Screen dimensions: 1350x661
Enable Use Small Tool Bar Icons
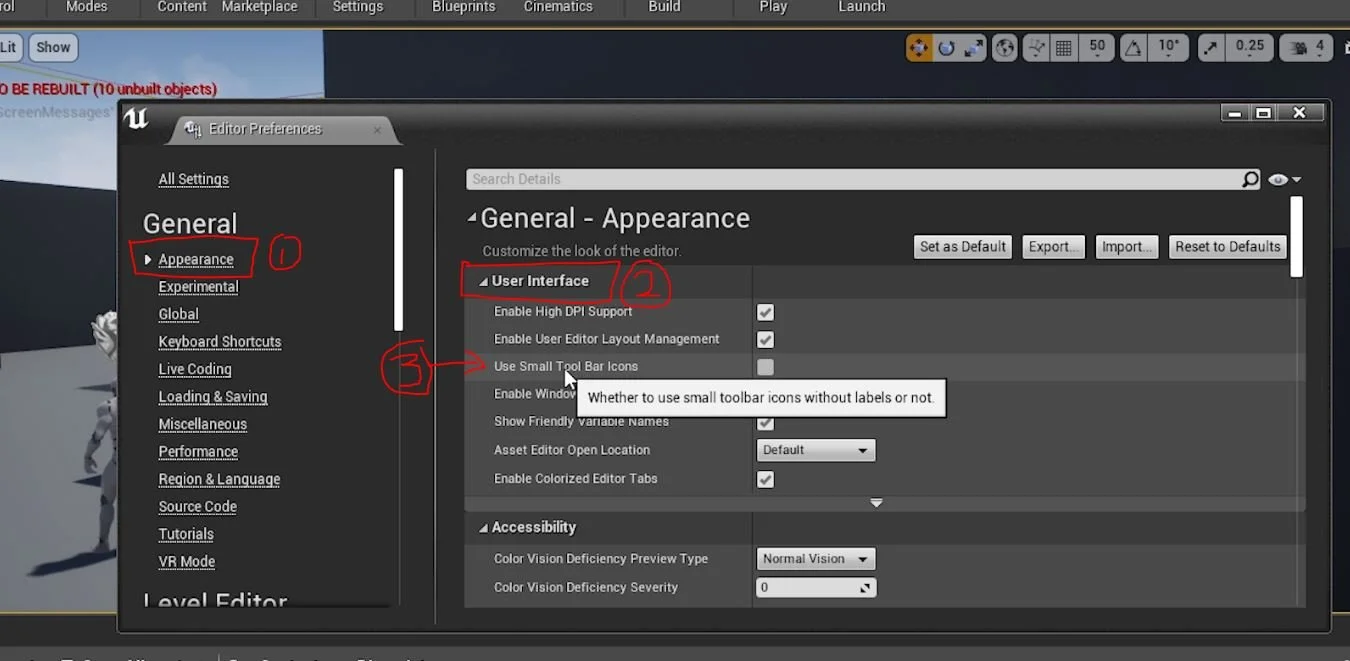tap(765, 367)
